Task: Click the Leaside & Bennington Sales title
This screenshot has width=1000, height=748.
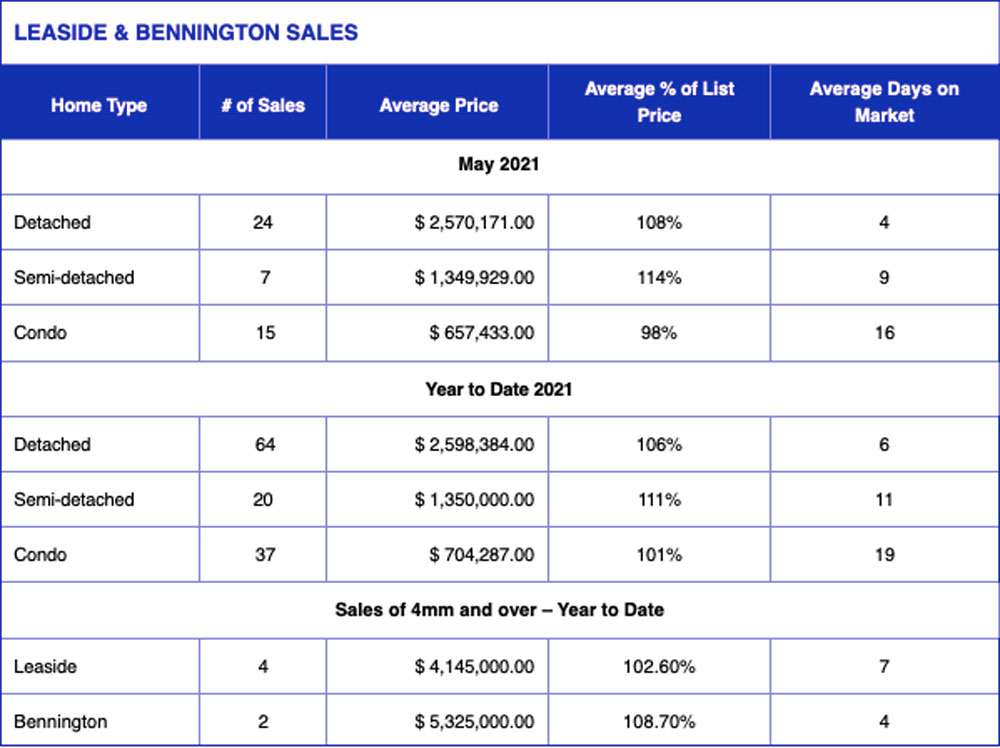Action: [x=186, y=33]
